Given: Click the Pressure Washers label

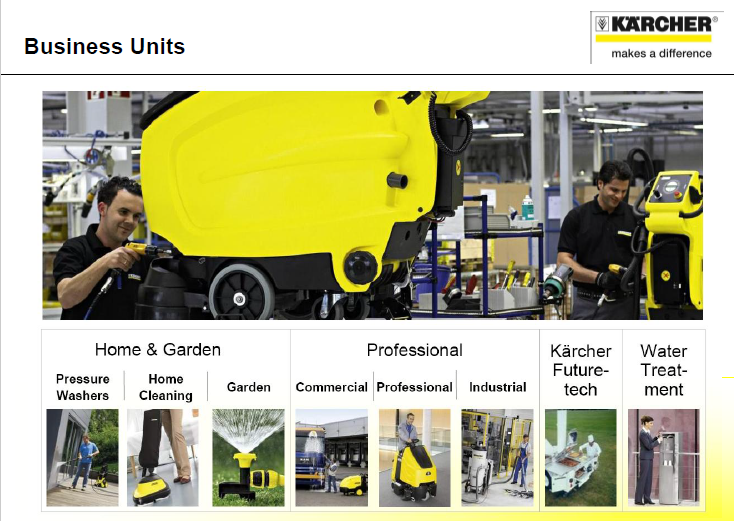Looking at the screenshot, I should point(82,387).
